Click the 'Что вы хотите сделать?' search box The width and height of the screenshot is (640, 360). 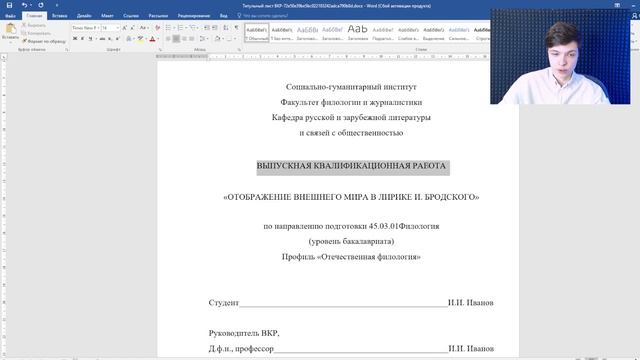[x=265, y=16]
